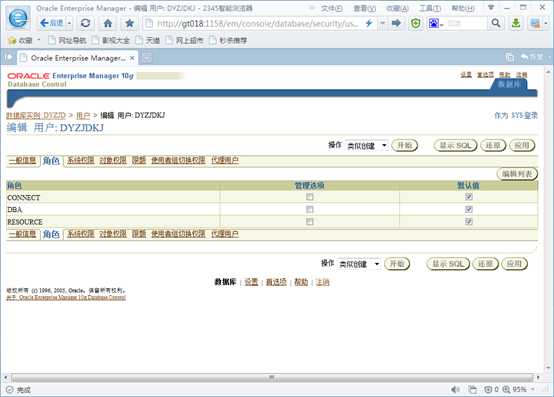Switch to the top 一般信息 tab
This screenshot has height=397, width=554.
pos(22,160)
